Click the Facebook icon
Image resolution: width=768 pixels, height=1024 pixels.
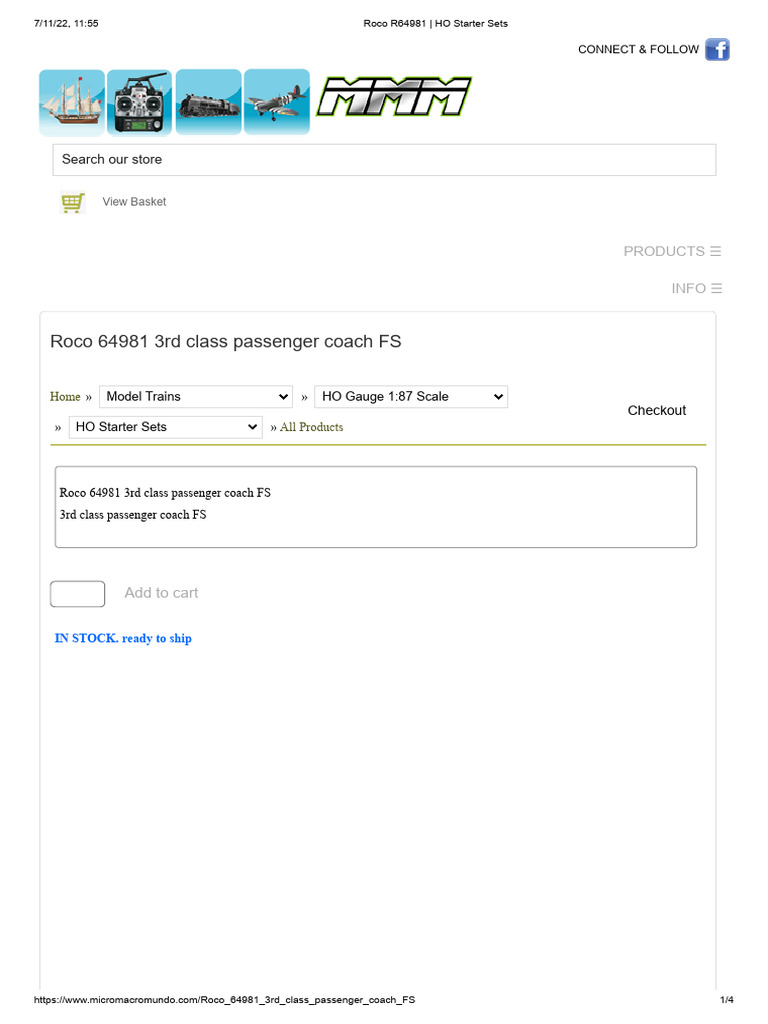click(x=717, y=49)
